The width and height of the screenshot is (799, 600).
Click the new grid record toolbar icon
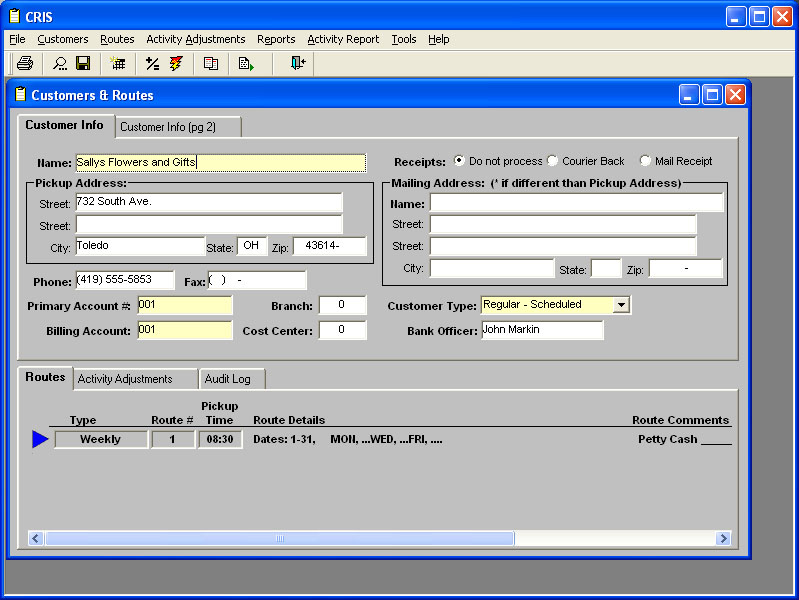[118, 63]
